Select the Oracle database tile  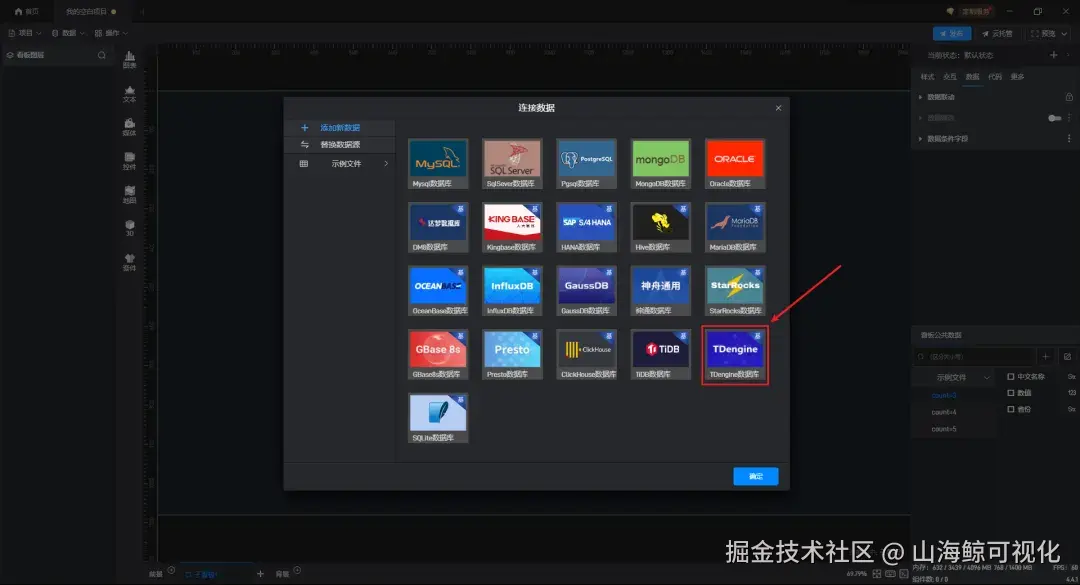(x=735, y=164)
